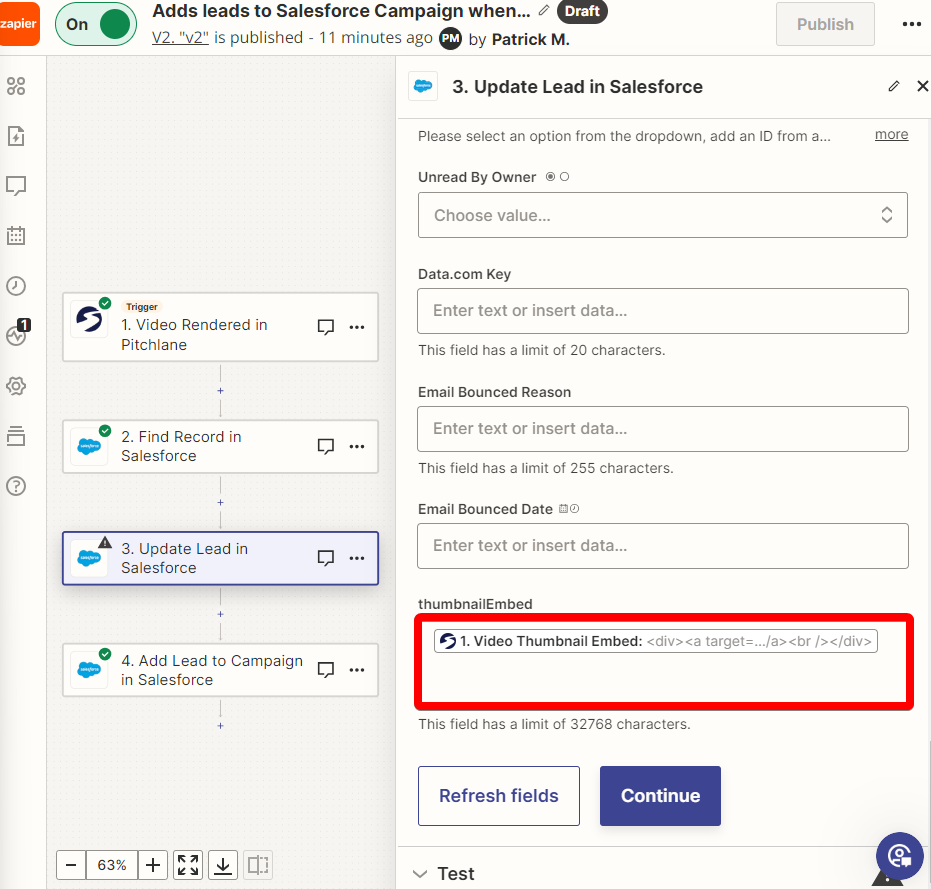Open comment on Video Rendered in Pitchlane step

[325, 327]
